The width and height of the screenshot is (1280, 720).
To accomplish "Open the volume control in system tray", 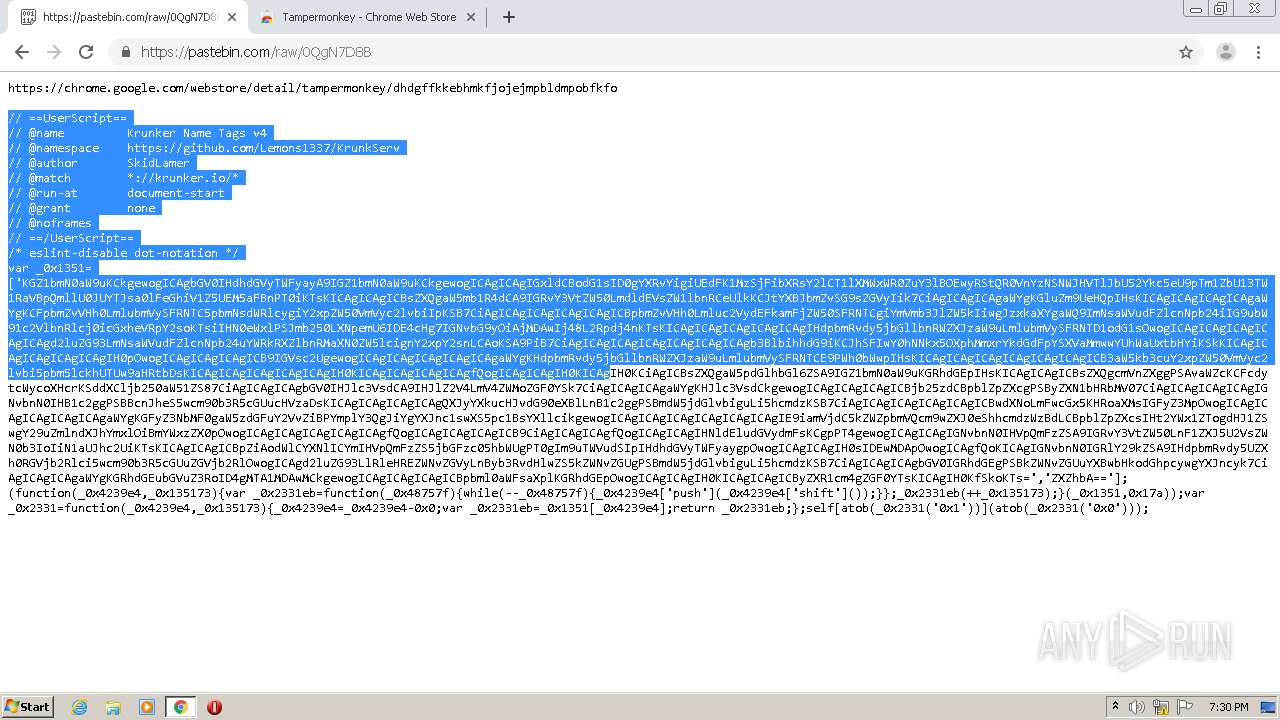I will (x=1137, y=707).
